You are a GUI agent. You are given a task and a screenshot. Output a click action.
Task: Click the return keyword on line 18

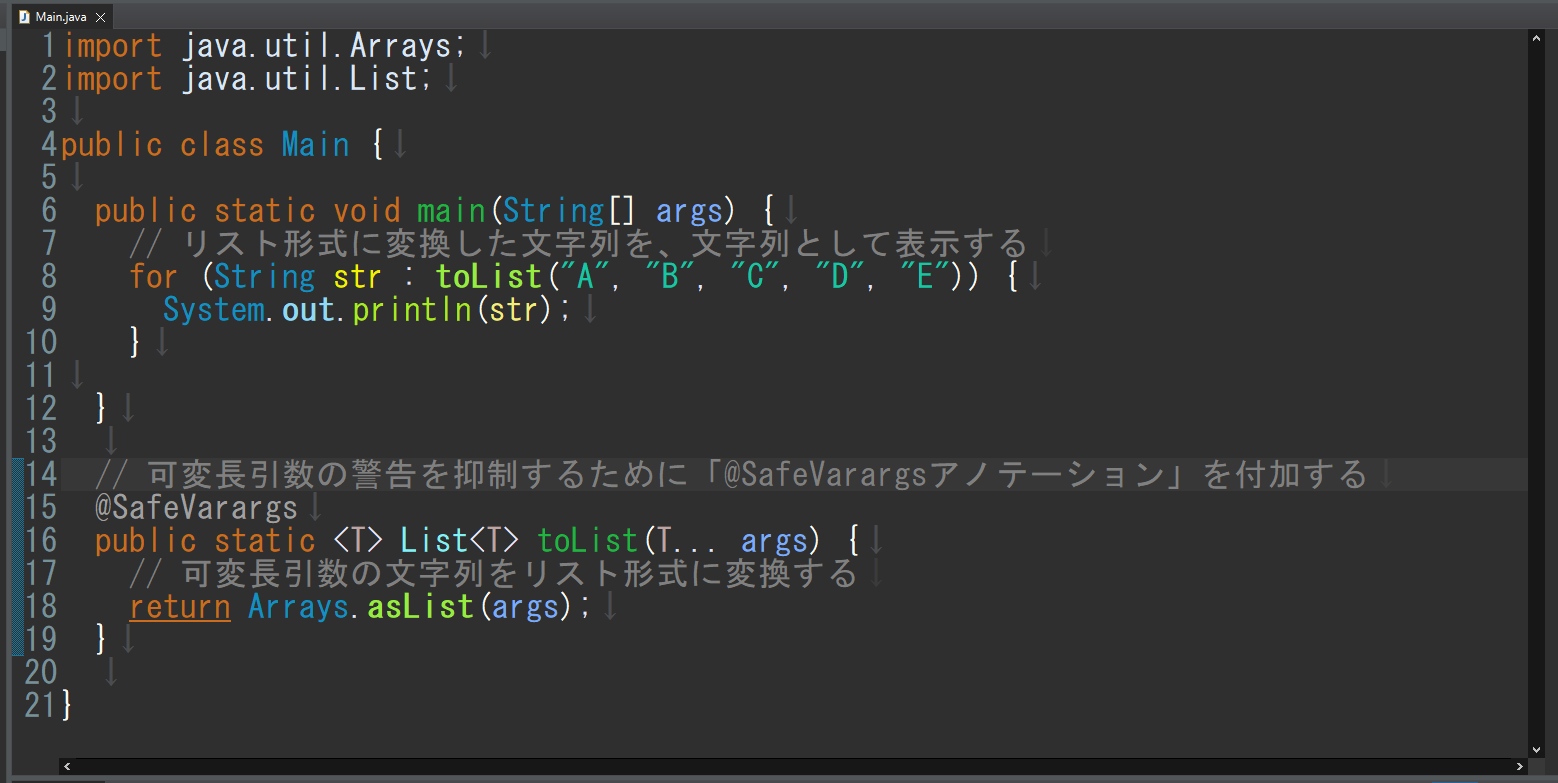click(180, 606)
